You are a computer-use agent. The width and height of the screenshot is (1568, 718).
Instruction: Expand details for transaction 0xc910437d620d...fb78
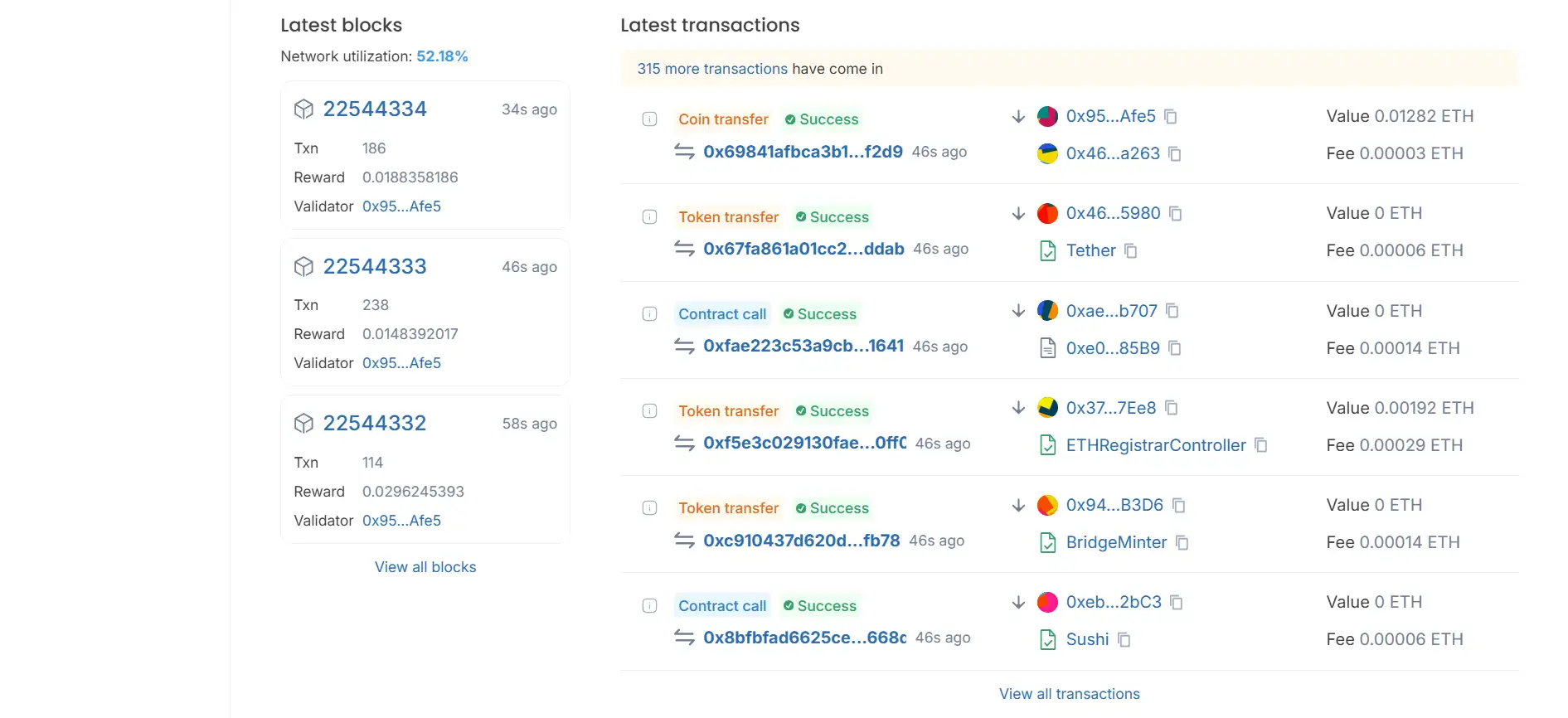pos(650,508)
